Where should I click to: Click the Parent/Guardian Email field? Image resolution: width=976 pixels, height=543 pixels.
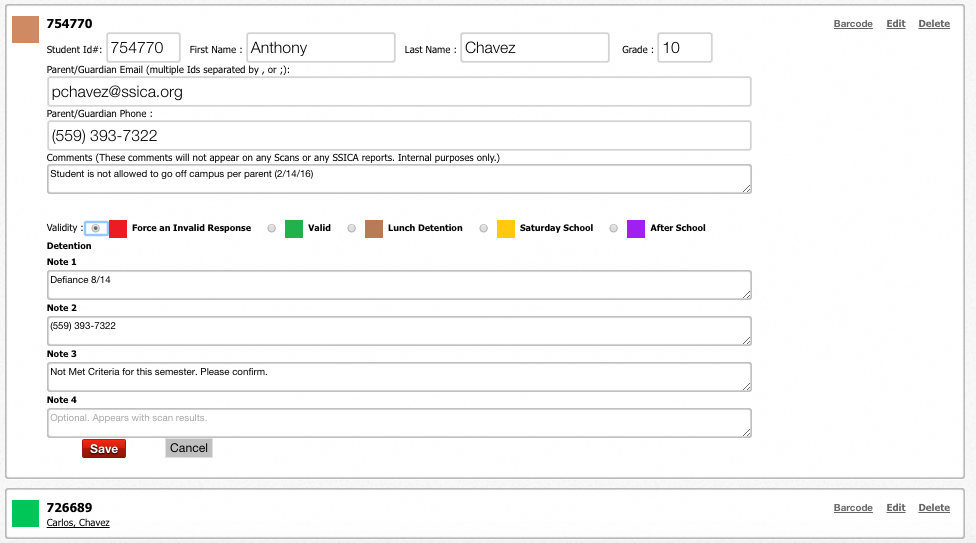(x=399, y=92)
